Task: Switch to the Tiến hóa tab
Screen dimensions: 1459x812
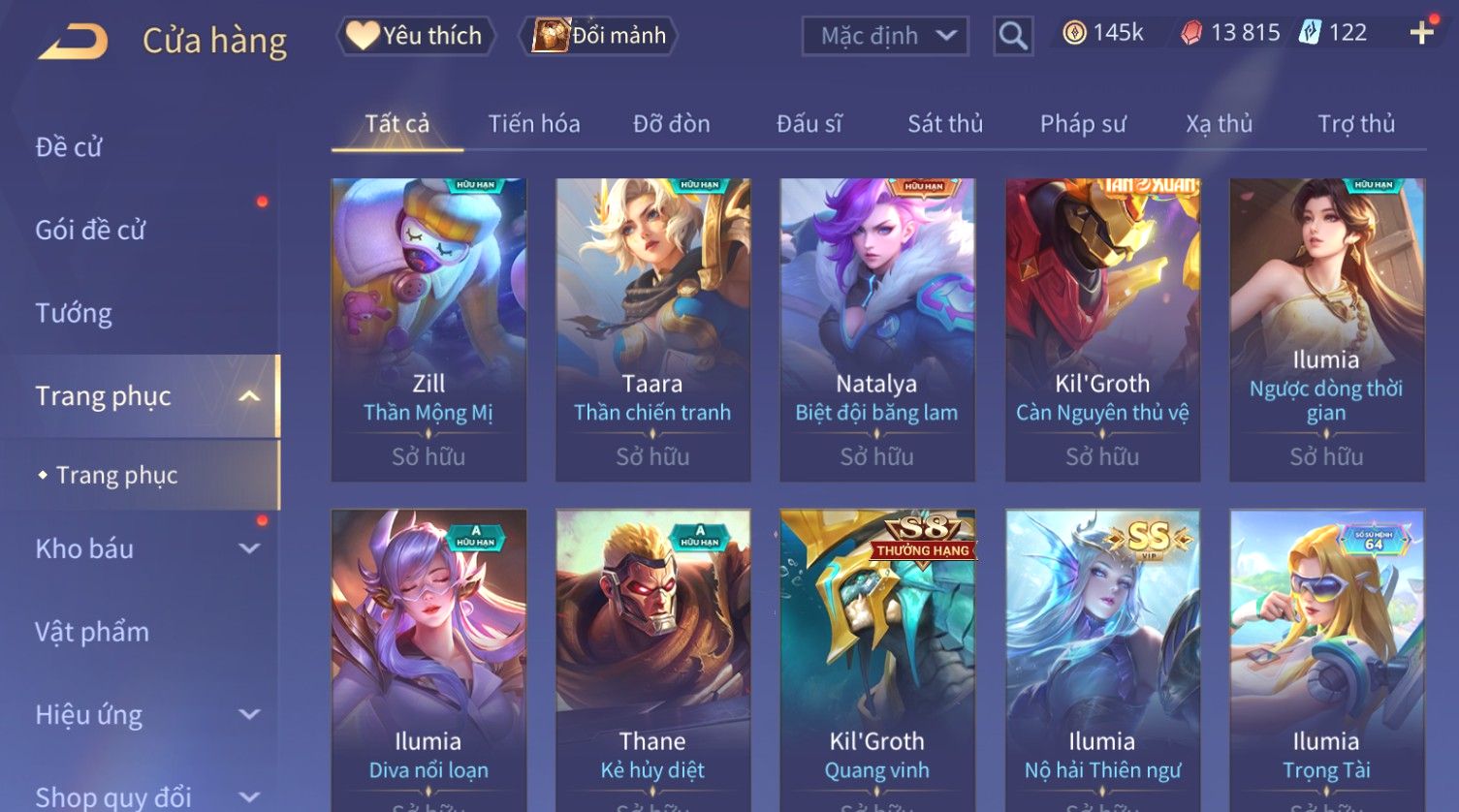Action: click(534, 124)
